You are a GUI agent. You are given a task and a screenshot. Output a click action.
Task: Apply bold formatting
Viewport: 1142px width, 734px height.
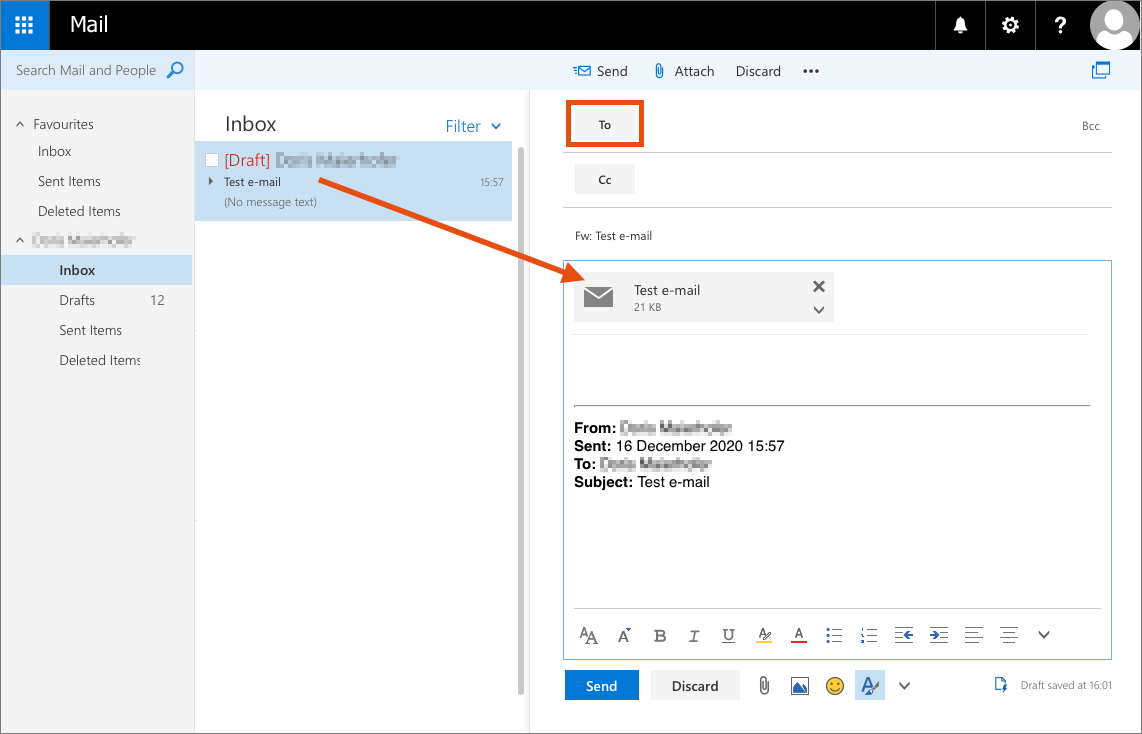(659, 635)
